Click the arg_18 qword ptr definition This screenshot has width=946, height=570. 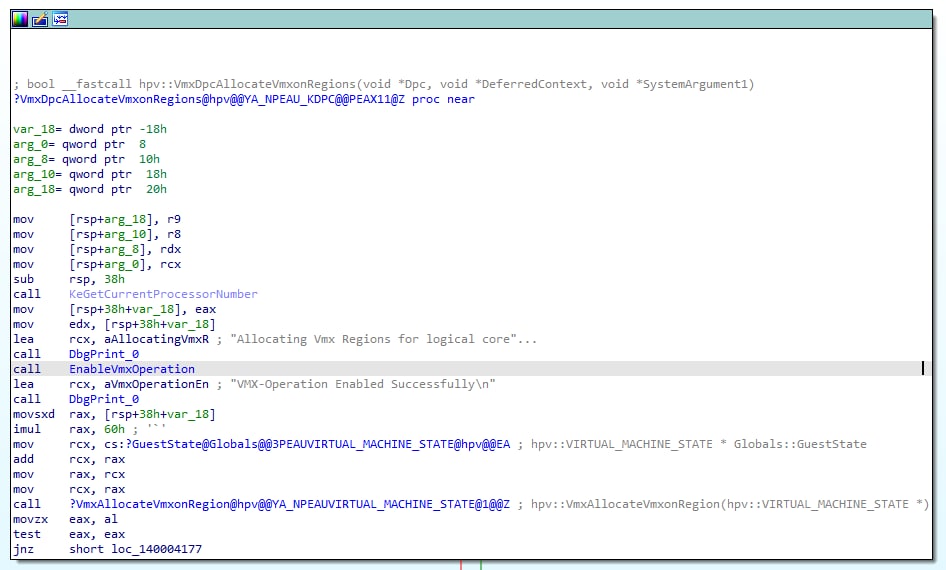(90, 189)
